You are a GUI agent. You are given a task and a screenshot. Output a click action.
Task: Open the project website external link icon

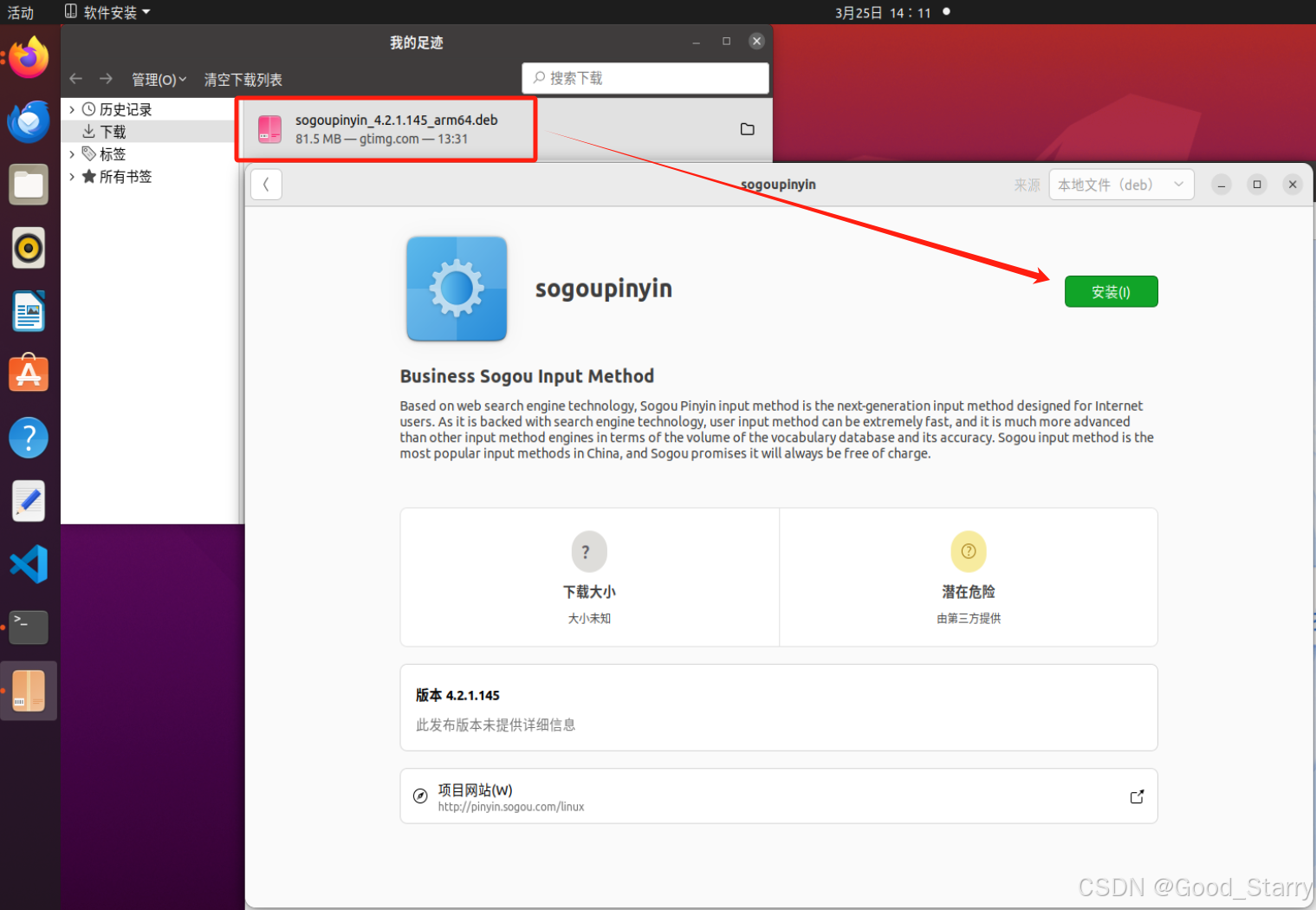[x=1137, y=796]
